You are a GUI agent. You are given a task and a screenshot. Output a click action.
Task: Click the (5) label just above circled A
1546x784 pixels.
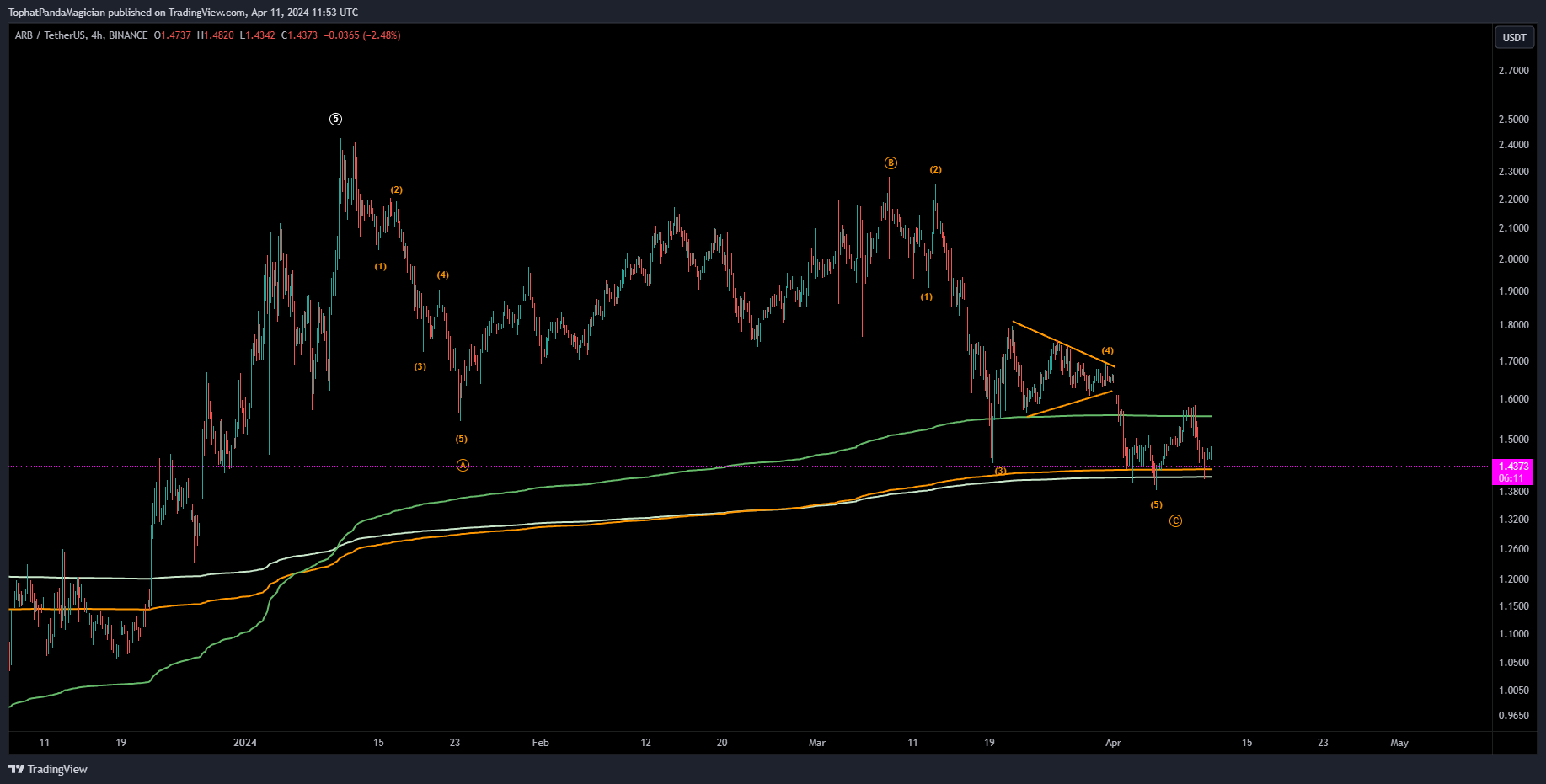pos(461,439)
